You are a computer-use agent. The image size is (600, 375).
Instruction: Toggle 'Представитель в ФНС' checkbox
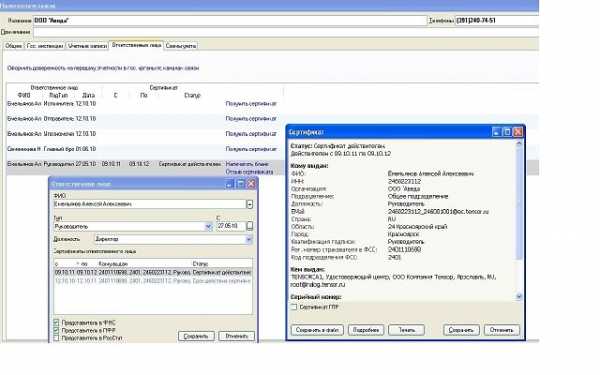56,323
